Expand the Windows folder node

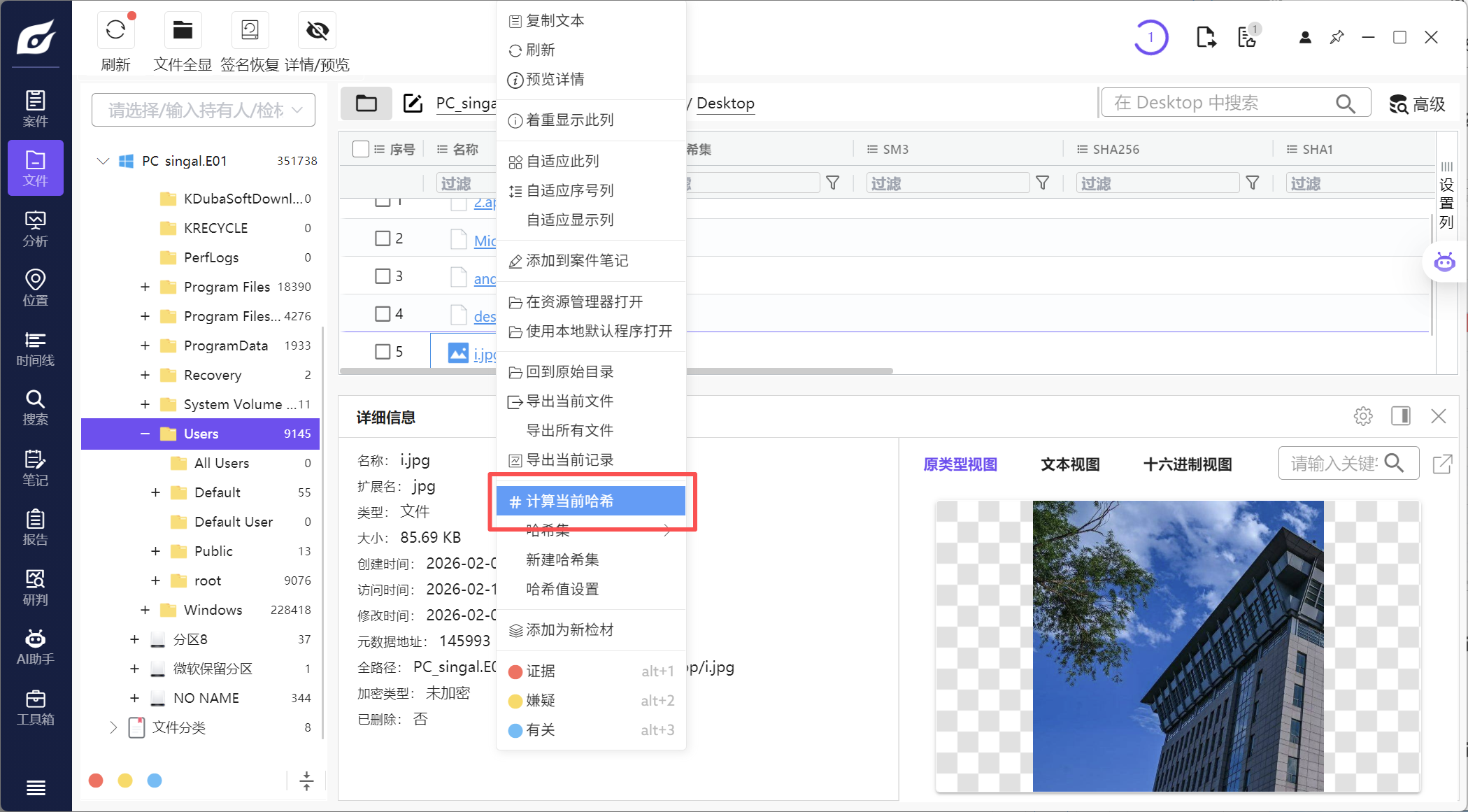pos(145,610)
